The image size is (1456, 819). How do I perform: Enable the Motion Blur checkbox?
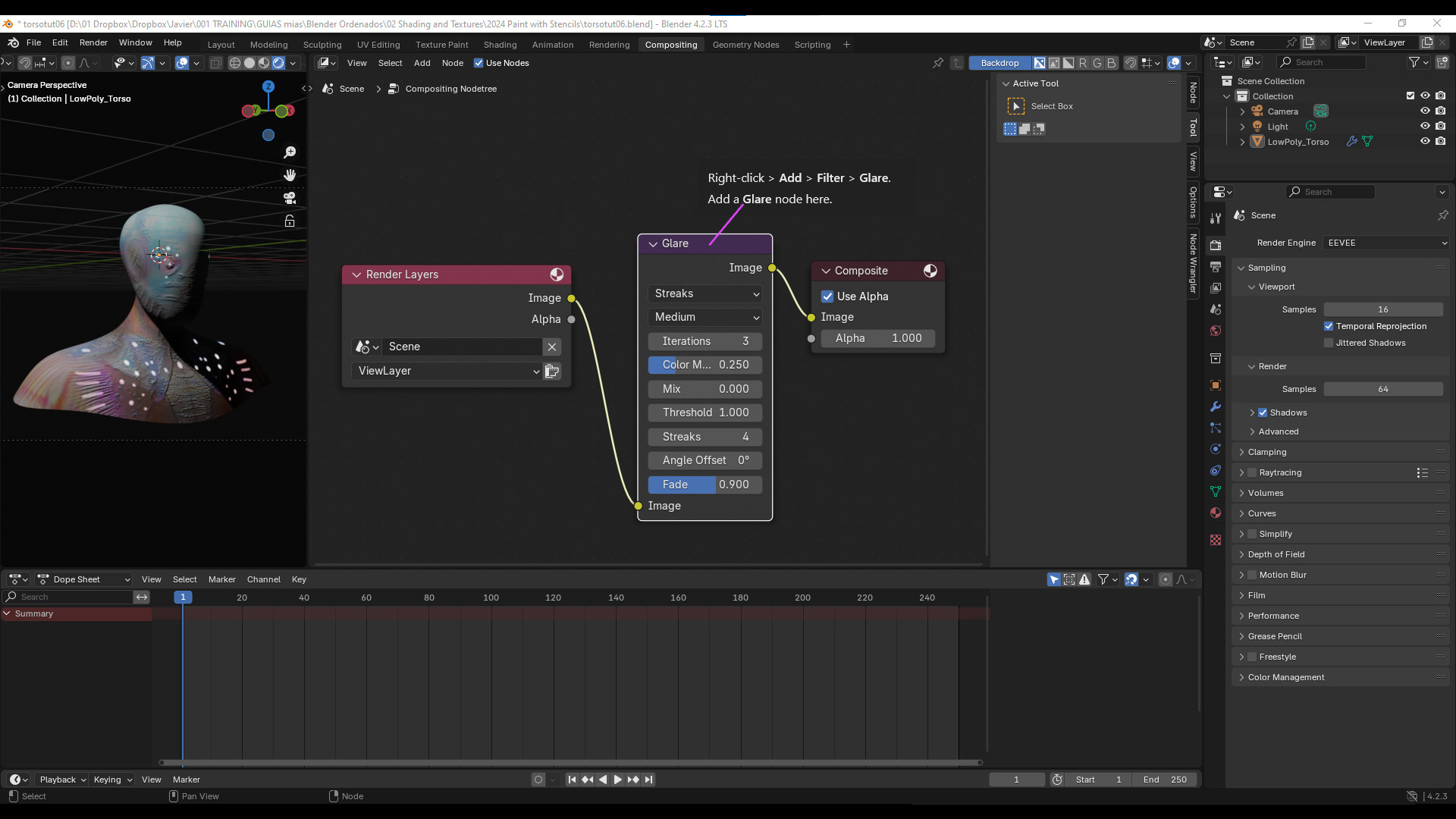click(x=1252, y=575)
